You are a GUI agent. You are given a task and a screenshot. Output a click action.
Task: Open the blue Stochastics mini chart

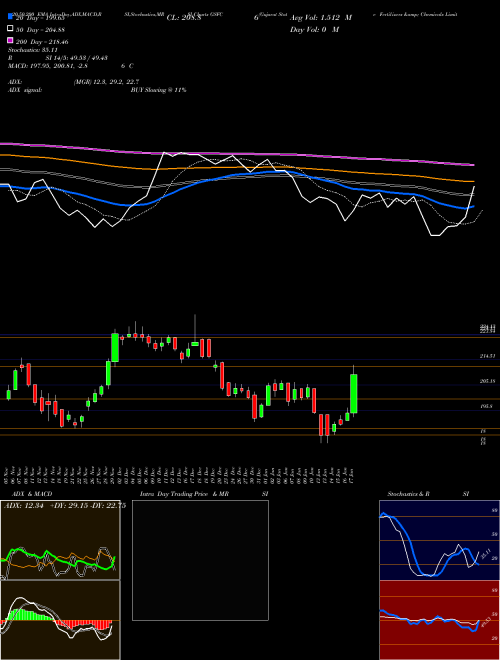[x=439, y=540]
